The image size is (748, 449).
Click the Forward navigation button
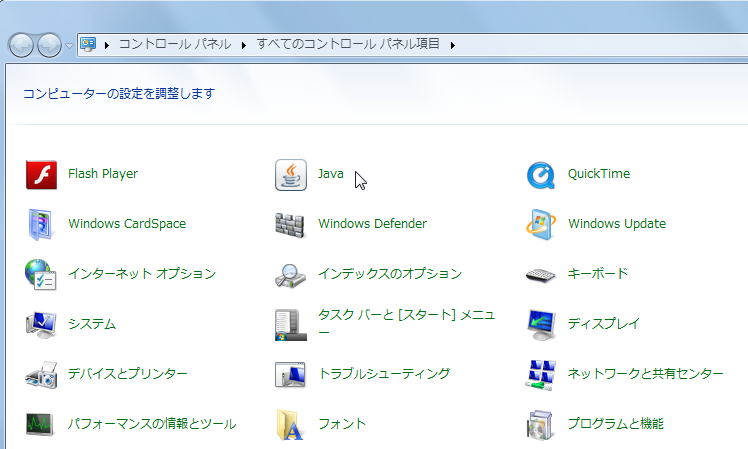click(48, 45)
